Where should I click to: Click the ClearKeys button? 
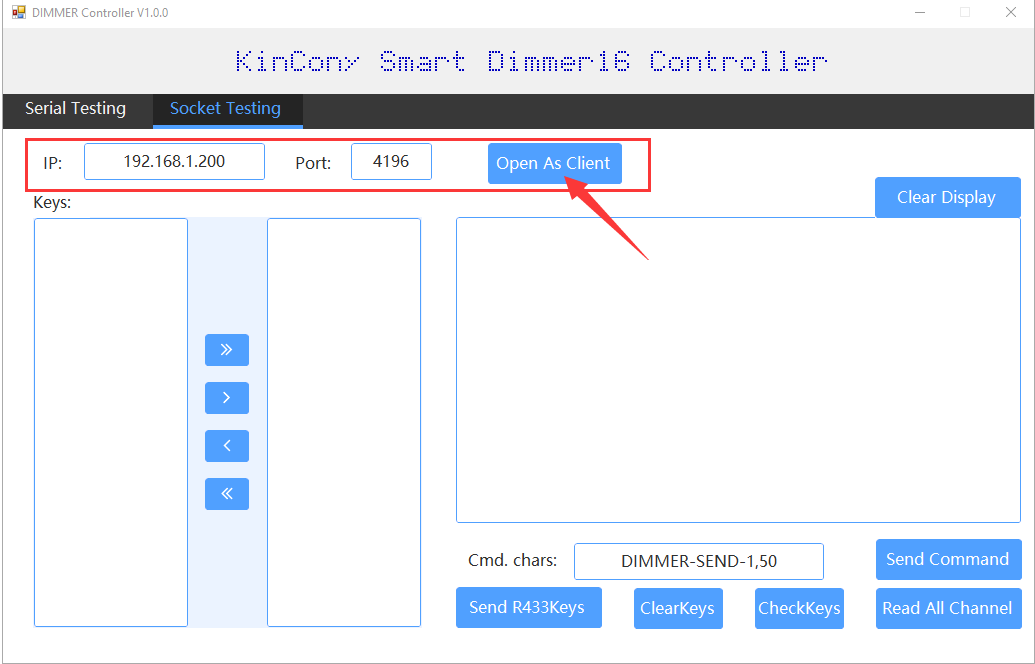click(x=677, y=608)
